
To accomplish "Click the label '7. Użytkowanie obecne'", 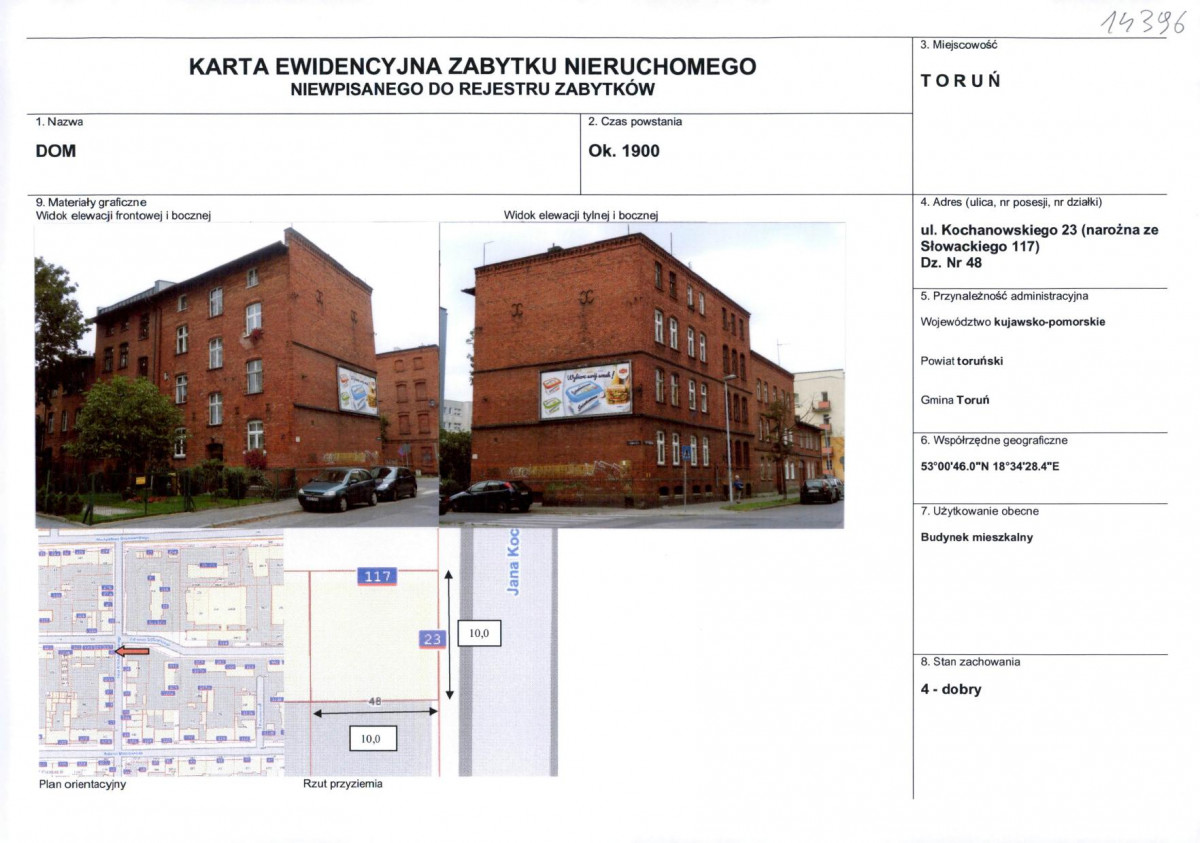I will pyautogui.click(x=979, y=511).
